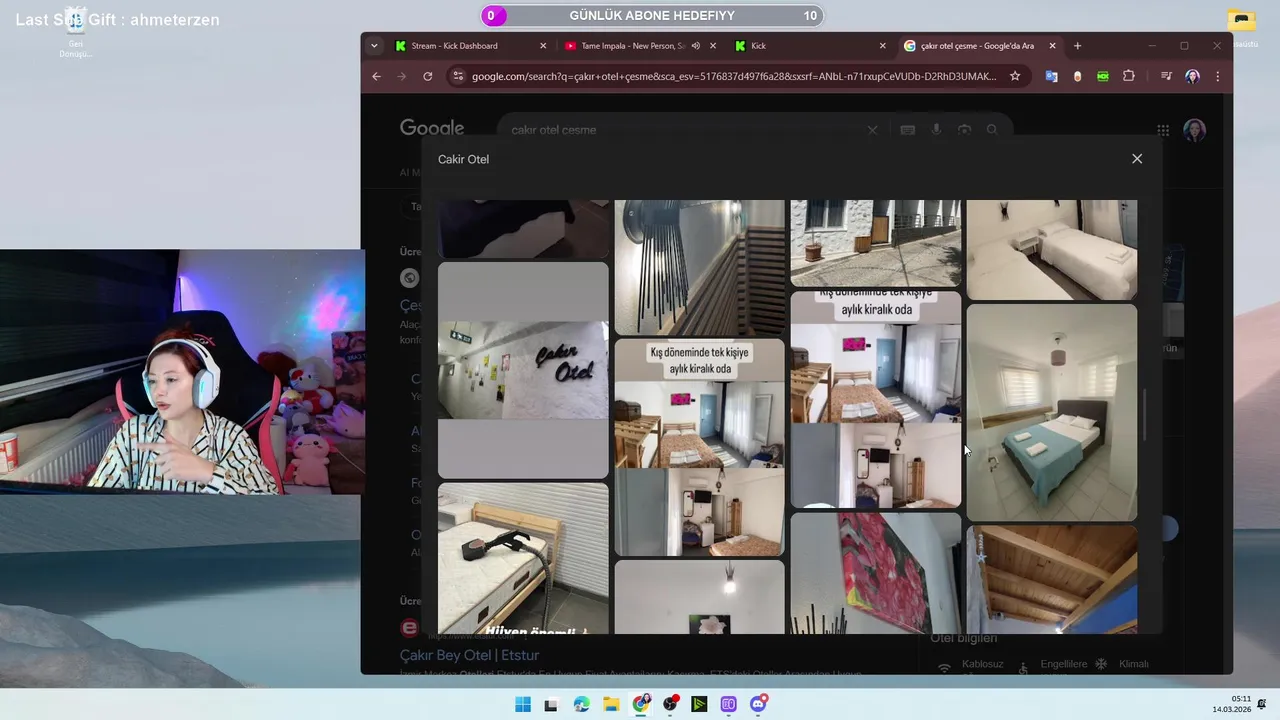Open the black hanging rods decor photo
1280x720 pixels.
tap(700, 267)
